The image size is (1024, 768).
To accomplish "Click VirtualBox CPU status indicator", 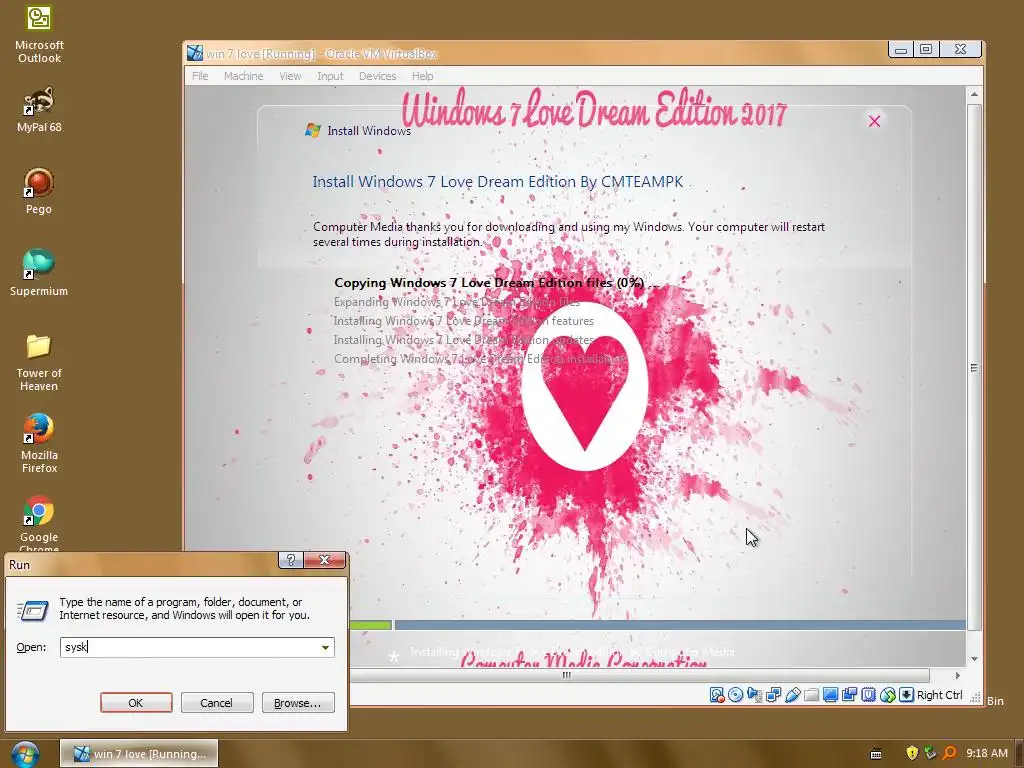I will 868,695.
